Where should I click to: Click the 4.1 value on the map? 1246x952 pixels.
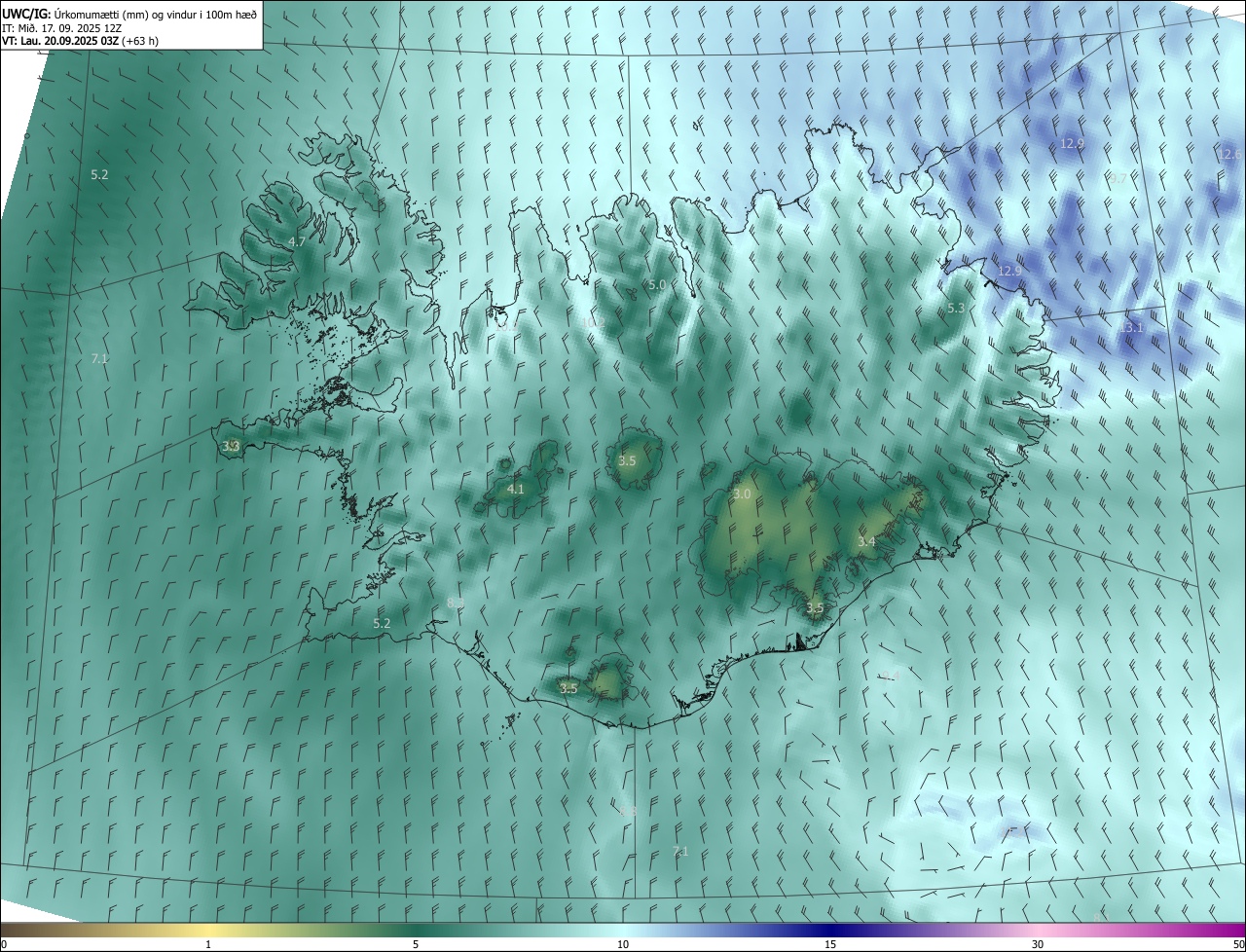(516, 489)
